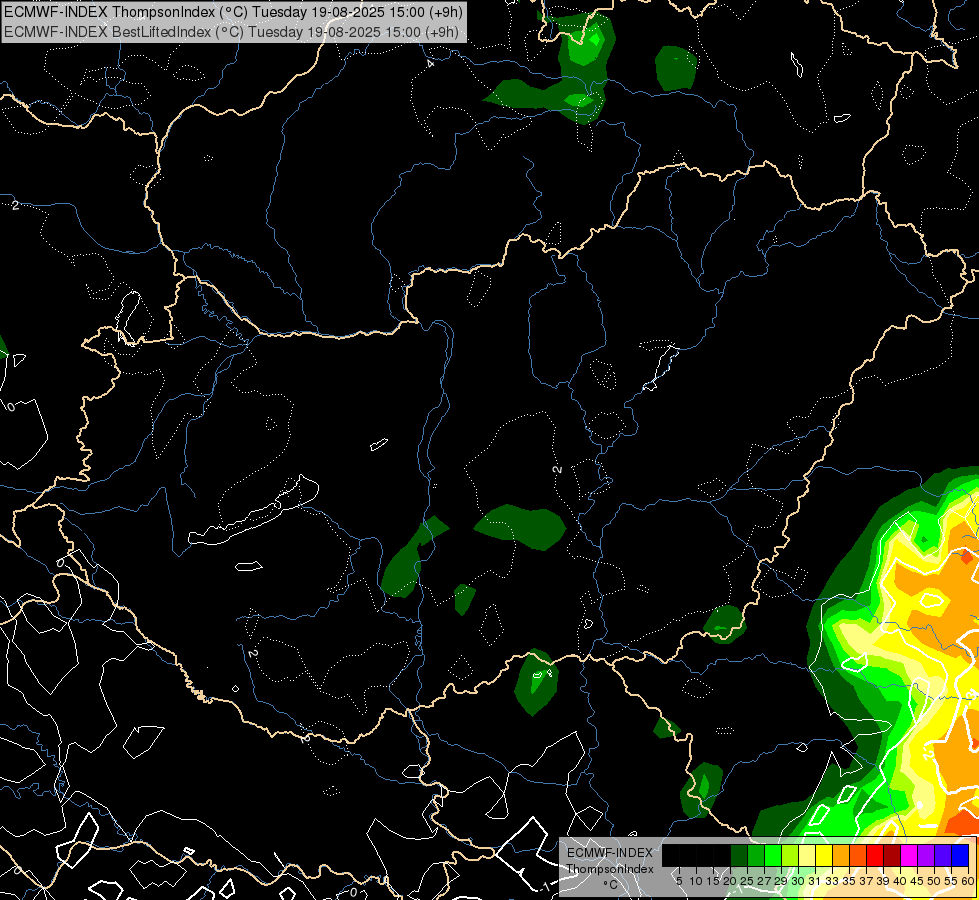979x900 pixels.
Task: Click the red 37-39 legend swatch
Action: pyautogui.click(x=875, y=855)
